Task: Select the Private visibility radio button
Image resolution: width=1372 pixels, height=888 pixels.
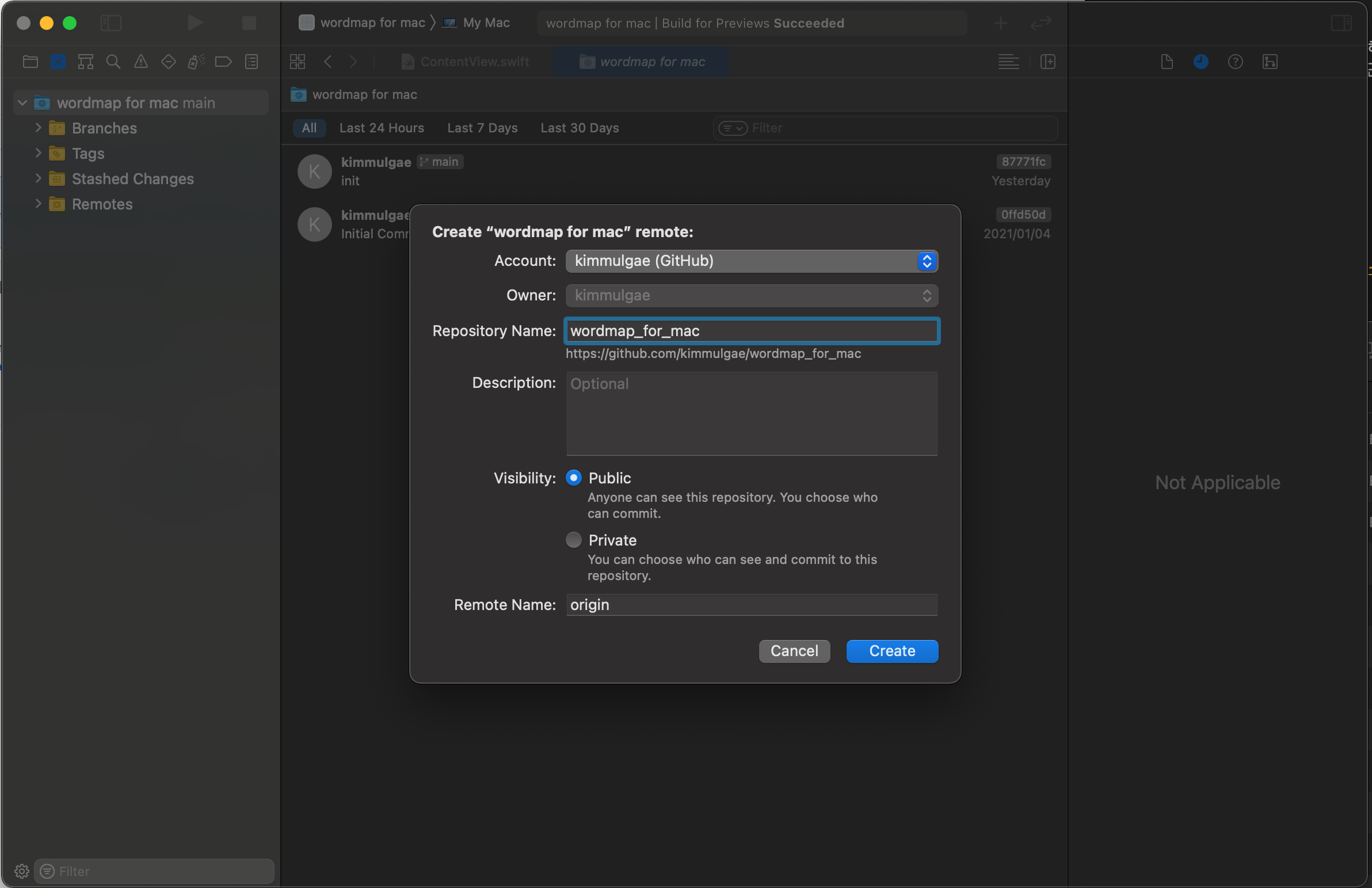Action: click(574, 540)
